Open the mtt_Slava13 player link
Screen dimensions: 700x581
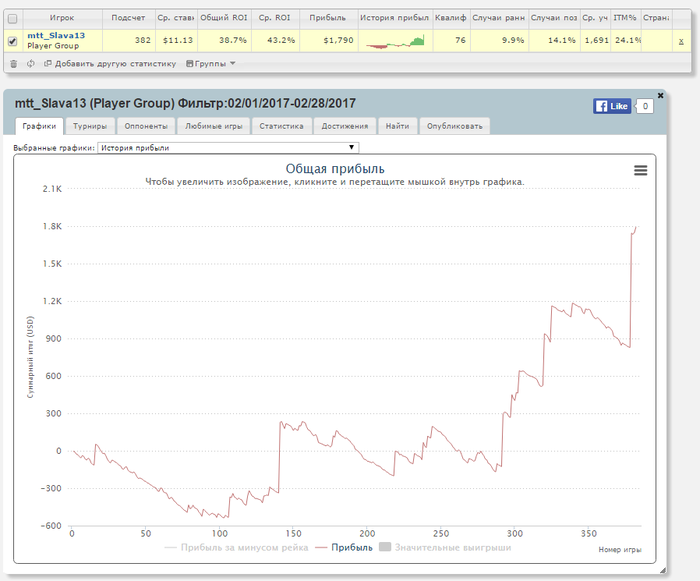tap(56, 35)
